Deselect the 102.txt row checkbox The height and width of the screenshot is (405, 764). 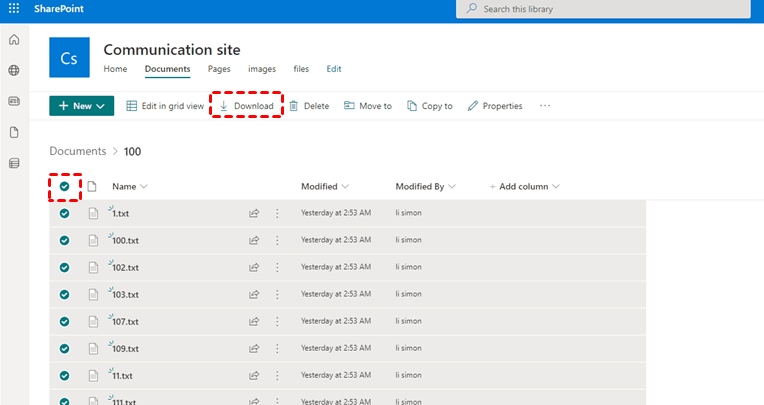point(64,268)
